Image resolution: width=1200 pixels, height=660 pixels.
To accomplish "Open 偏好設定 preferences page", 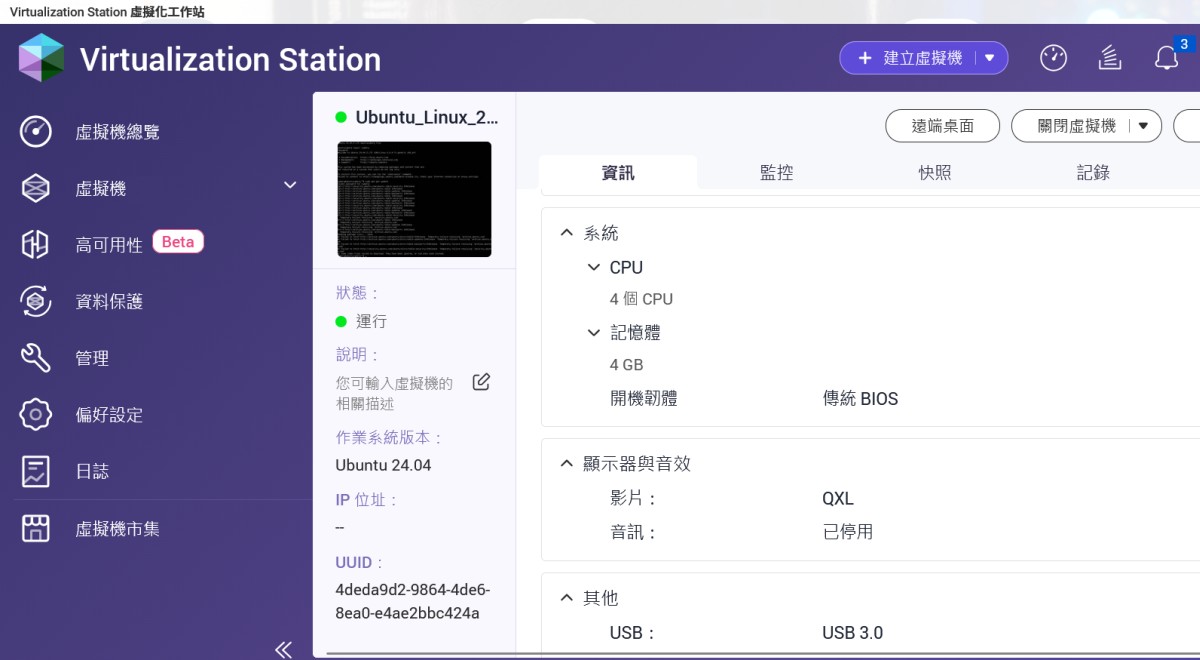I will [109, 415].
